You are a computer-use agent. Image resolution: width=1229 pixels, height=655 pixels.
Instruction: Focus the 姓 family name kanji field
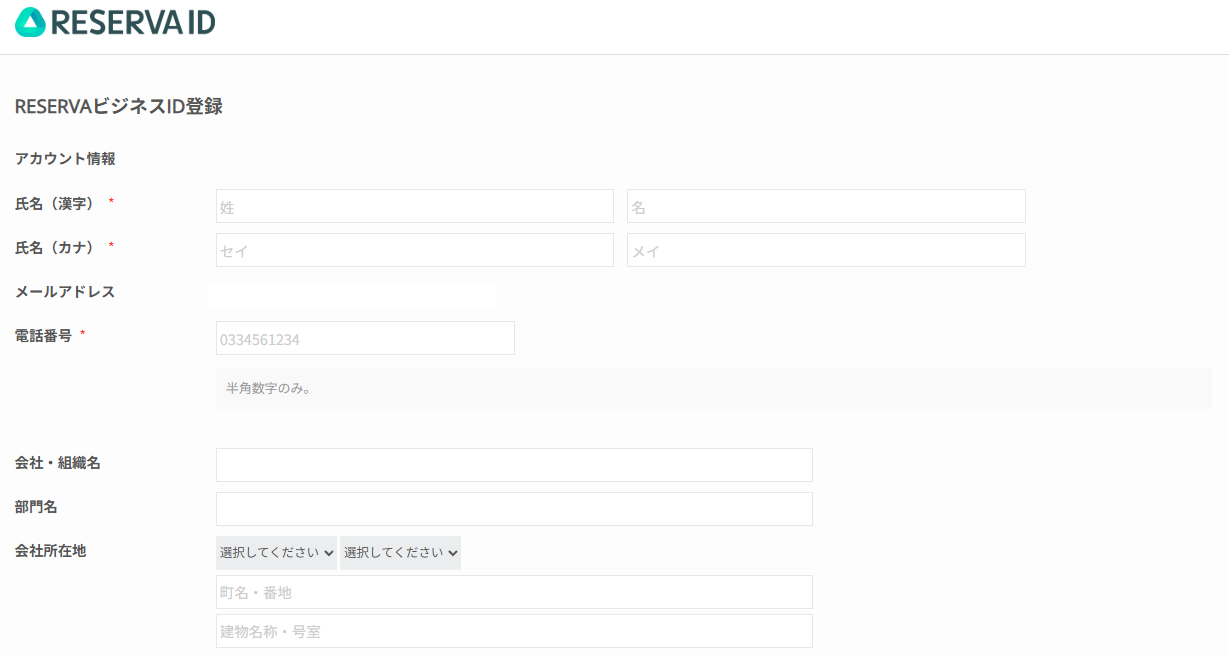coord(414,206)
